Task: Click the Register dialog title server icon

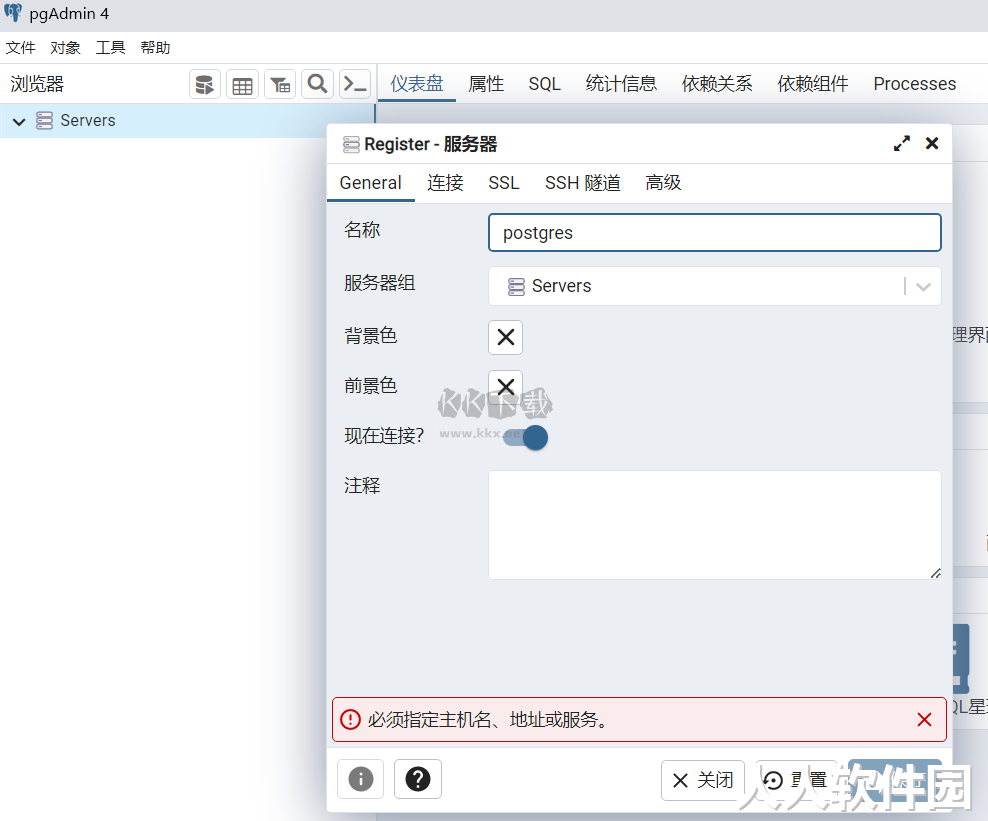Action: [351, 145]
